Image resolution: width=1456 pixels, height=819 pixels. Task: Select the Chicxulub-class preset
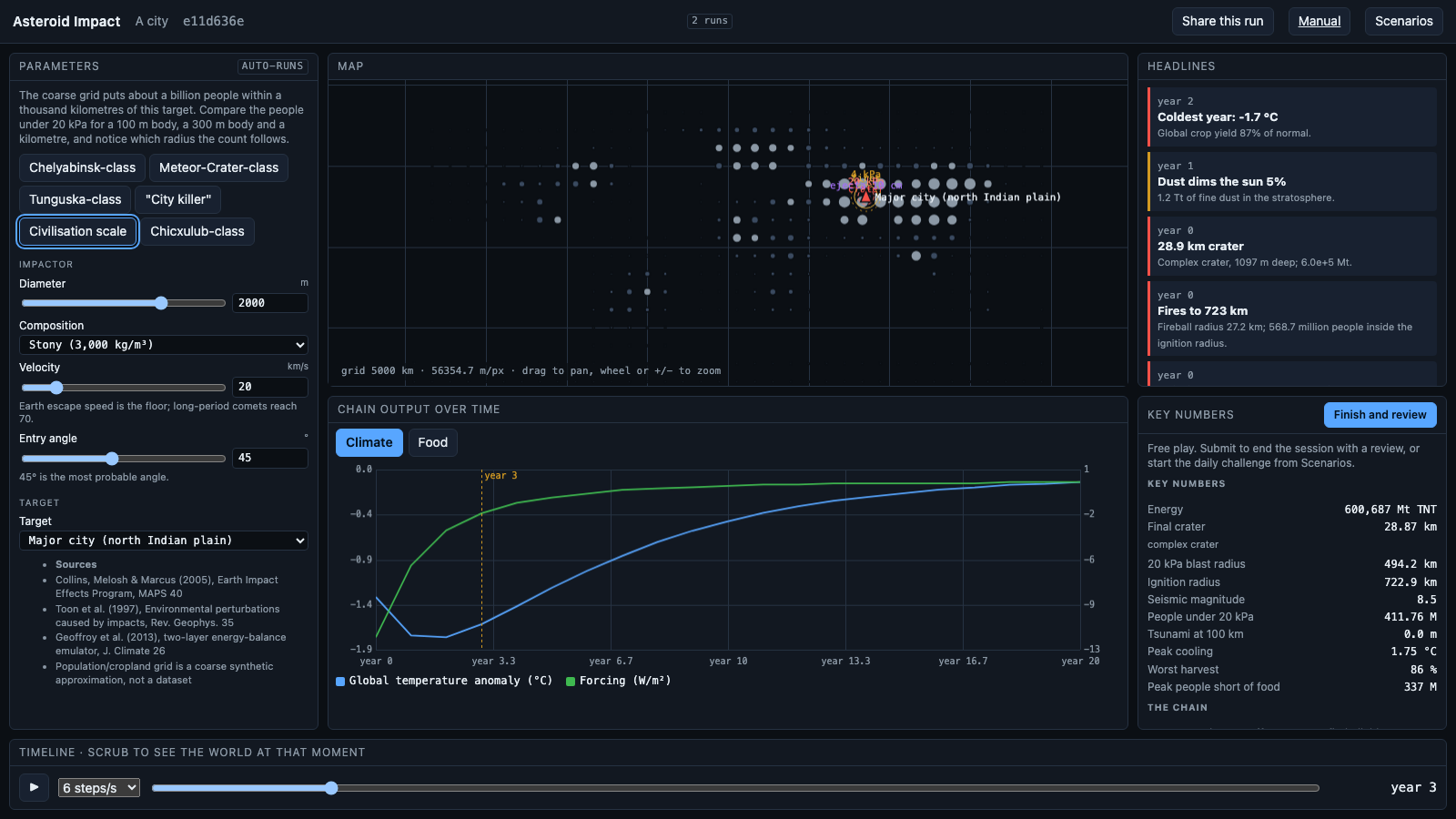pos(197,231)
